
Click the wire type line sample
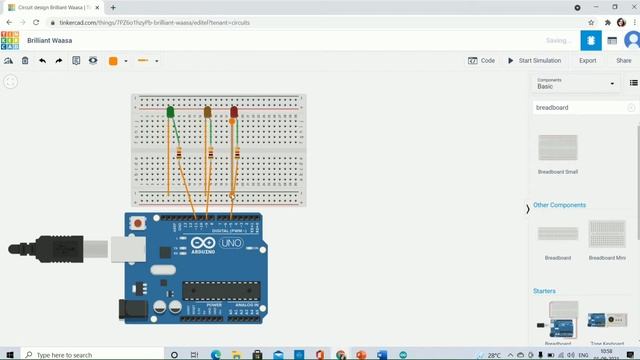143,60
